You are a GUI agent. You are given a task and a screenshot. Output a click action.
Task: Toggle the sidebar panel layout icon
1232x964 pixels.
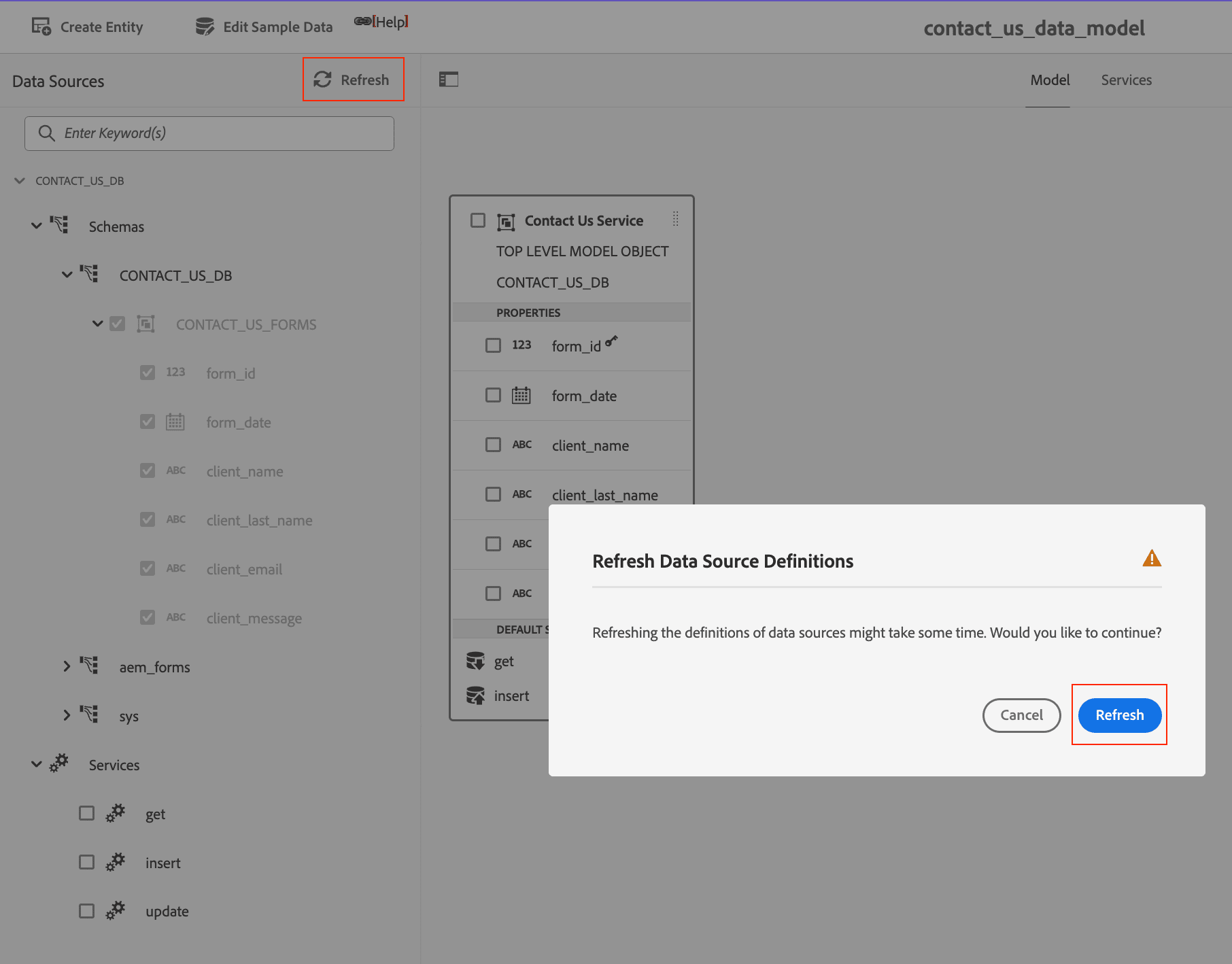449,80
